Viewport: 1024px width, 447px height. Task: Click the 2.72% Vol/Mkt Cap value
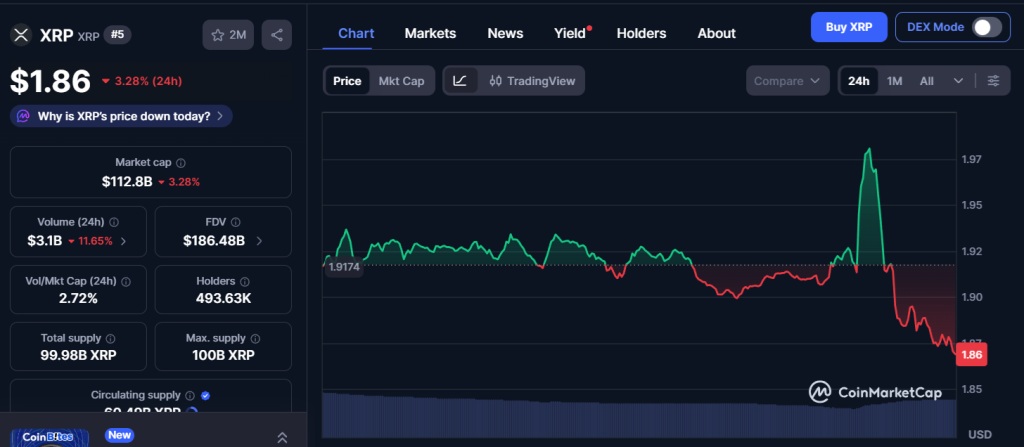click(78, 299)
